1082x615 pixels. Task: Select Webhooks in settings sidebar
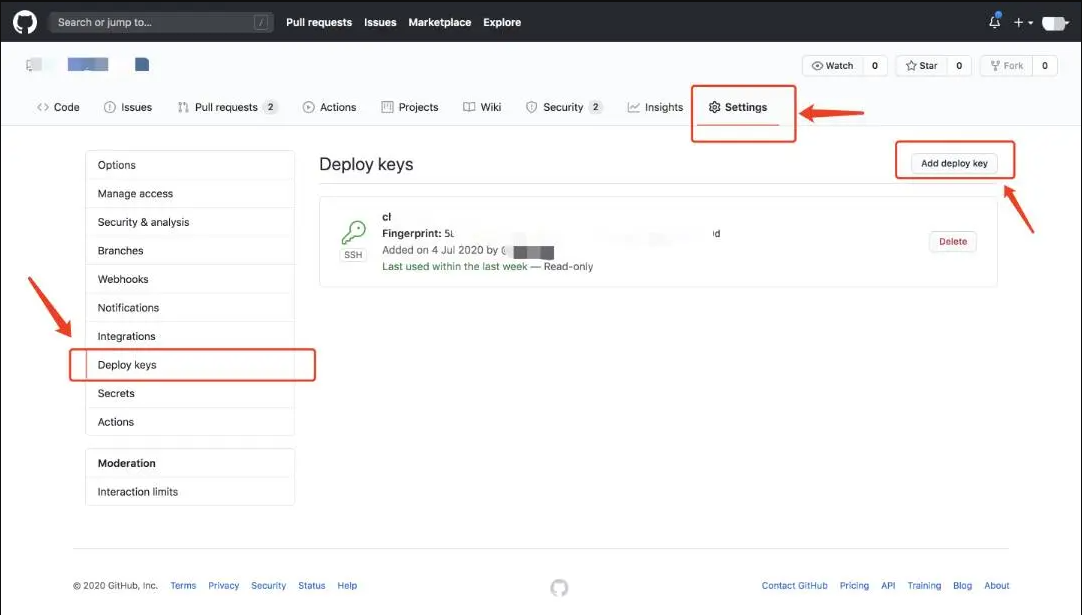point(123,279)
